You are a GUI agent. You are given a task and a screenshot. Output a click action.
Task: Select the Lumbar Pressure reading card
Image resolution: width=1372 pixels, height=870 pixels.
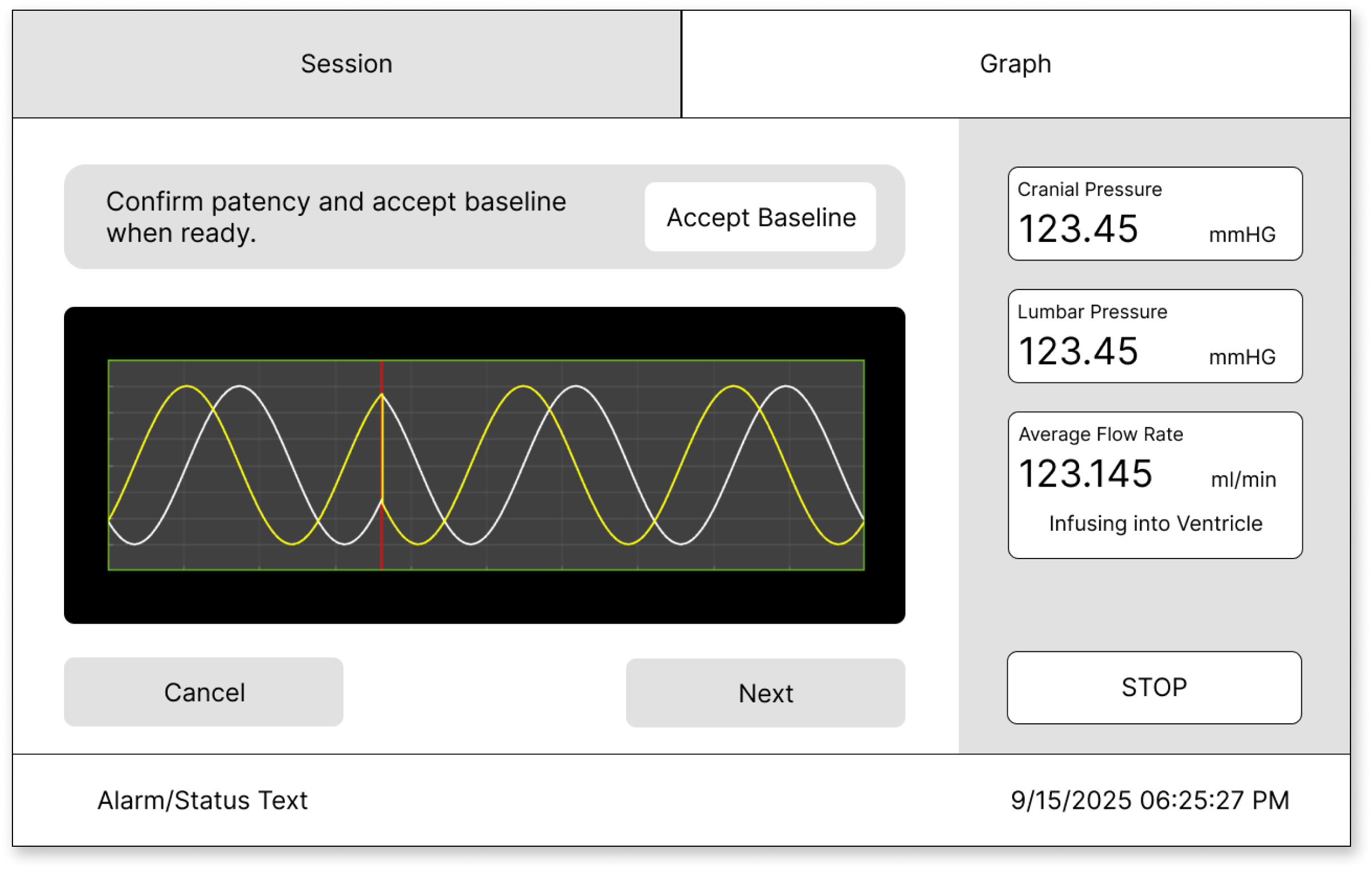point(1154,336)
